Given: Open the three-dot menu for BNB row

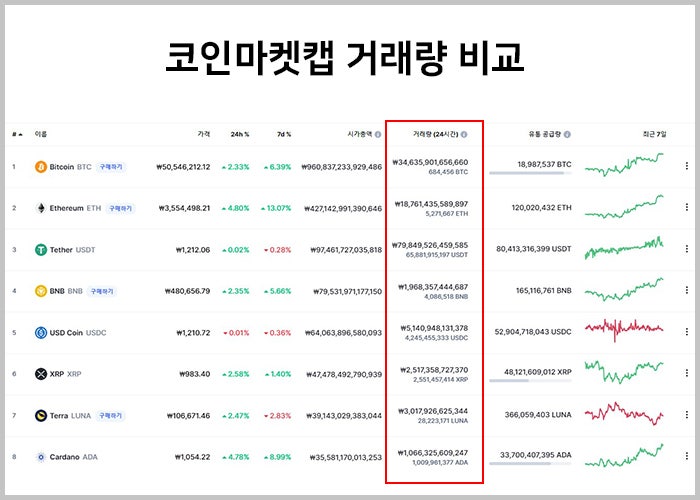Looking at the screenshot, I should (x=687, y=290).
